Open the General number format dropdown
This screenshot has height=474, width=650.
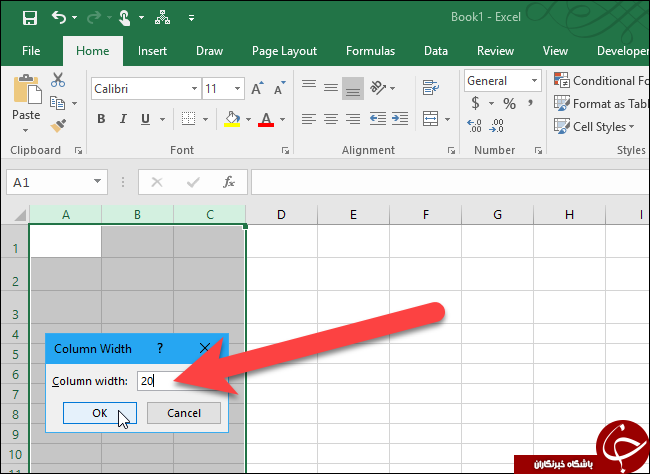coord(534,80)
